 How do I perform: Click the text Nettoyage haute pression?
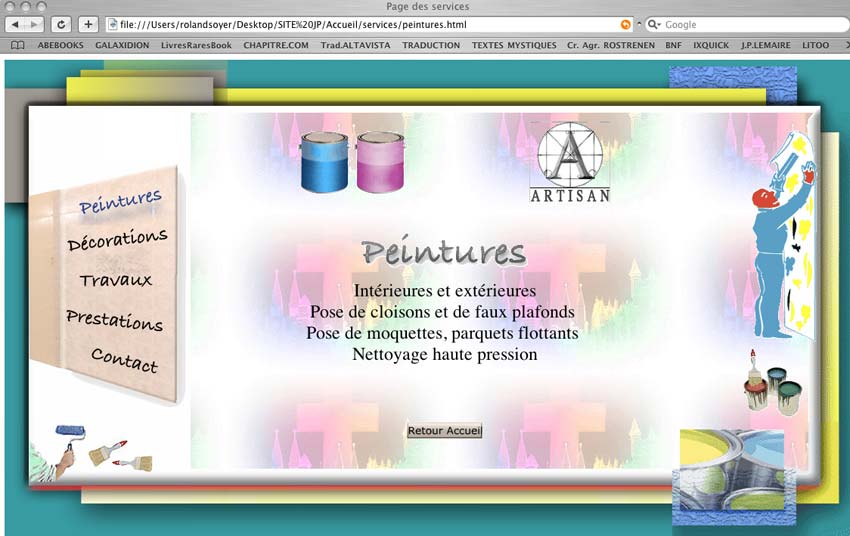point(445,354)
